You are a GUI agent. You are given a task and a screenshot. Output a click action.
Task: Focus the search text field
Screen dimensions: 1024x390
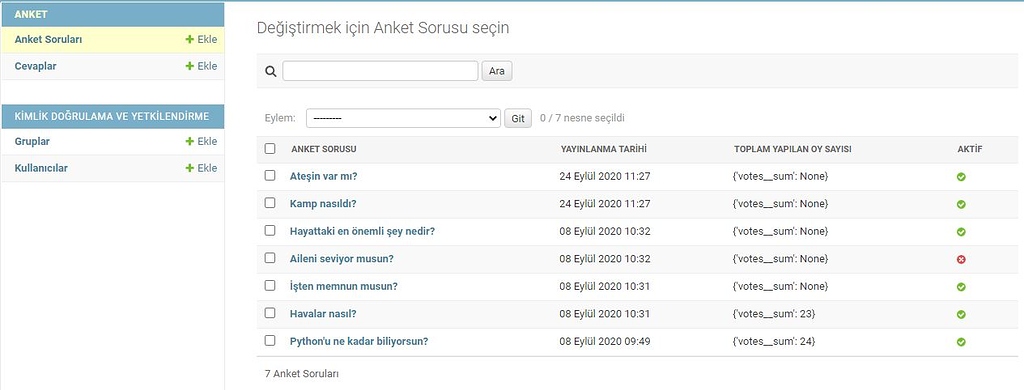pyautogui.click(x=380, y=71)
